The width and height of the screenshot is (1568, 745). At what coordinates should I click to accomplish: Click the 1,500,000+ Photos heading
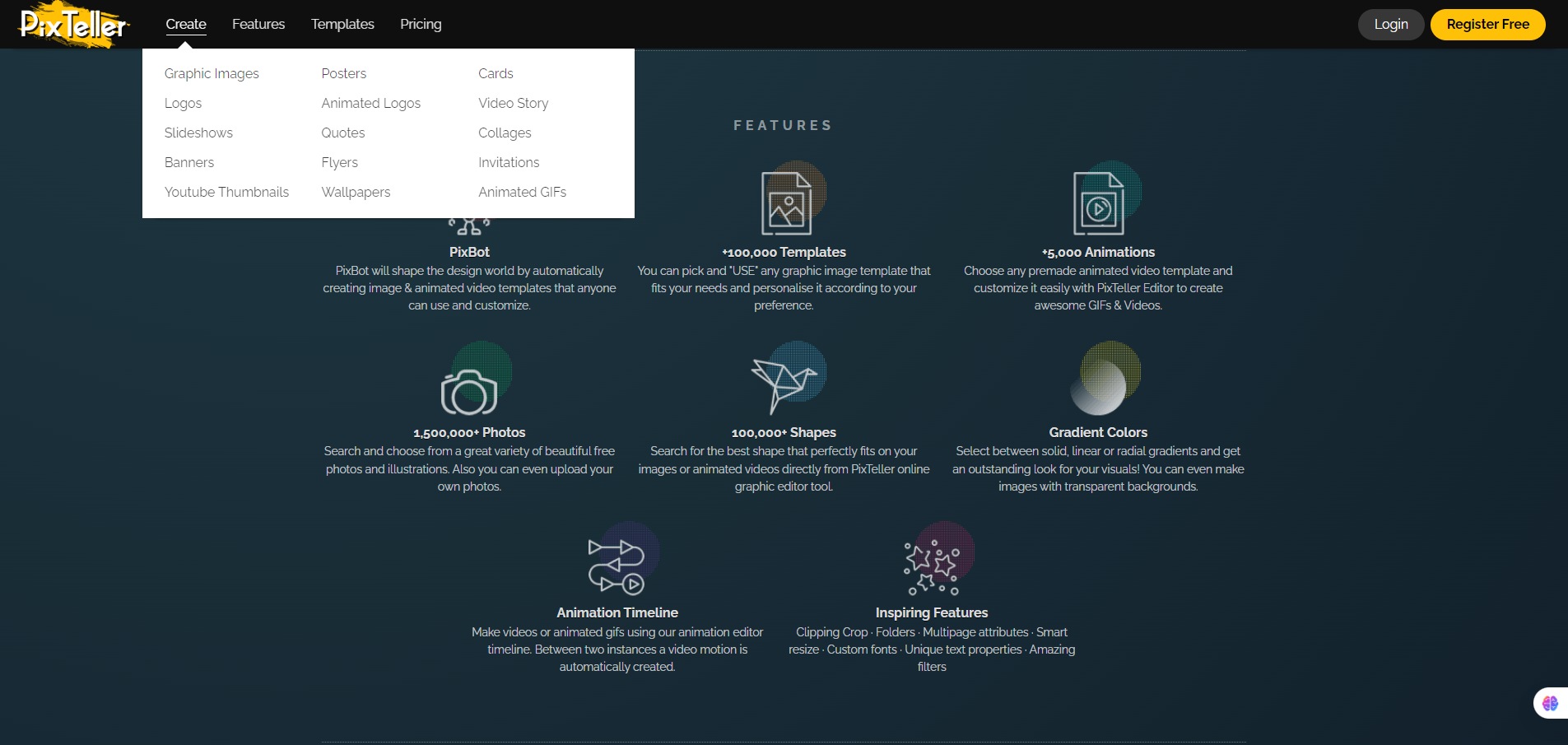(x=469, y=432)
